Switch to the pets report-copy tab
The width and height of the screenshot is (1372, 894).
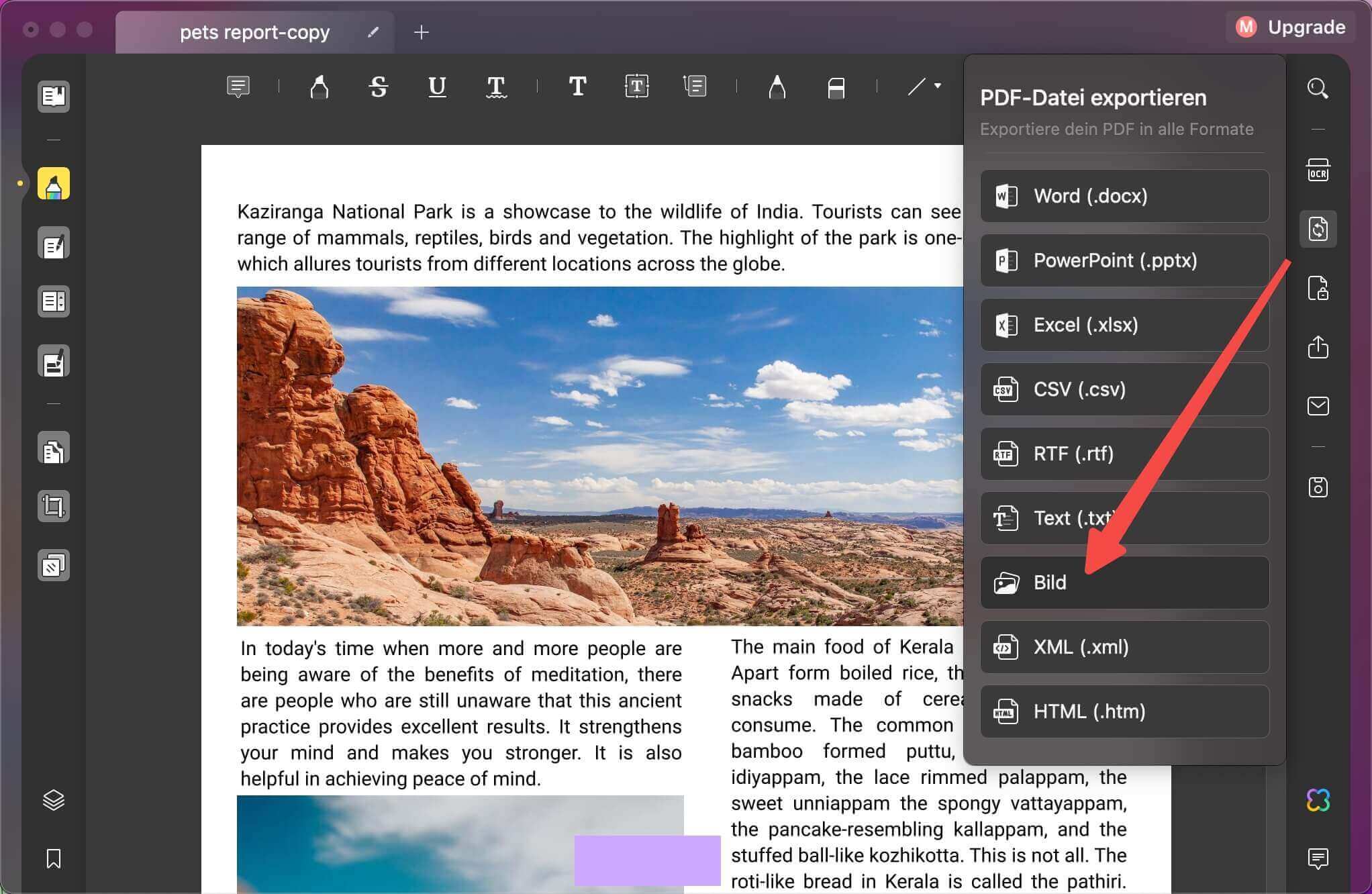(255, 32)
